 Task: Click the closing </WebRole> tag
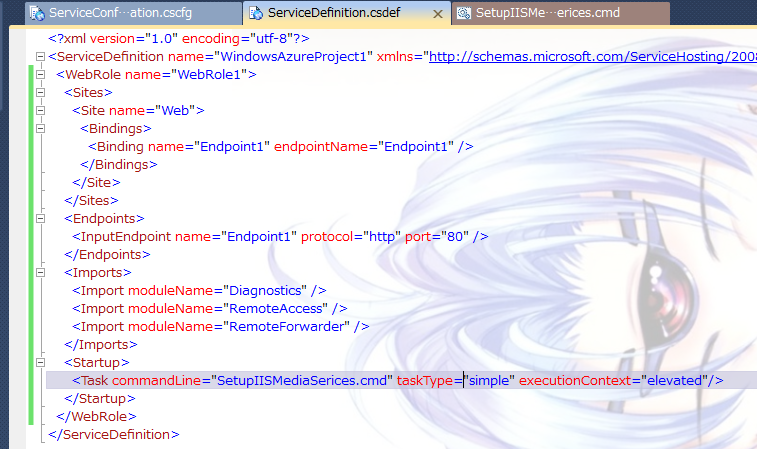tap(96, 416)
